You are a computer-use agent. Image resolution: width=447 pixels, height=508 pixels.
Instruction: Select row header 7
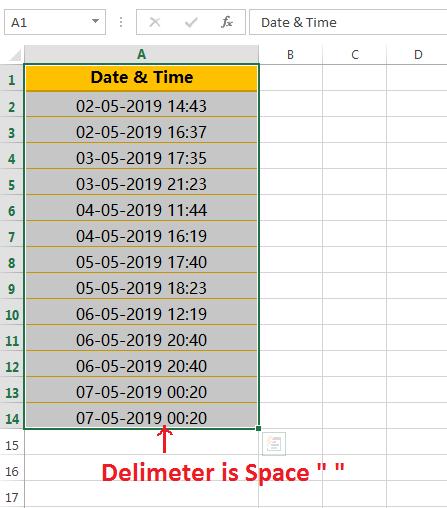pyautogui.click(x=12, y=234)
